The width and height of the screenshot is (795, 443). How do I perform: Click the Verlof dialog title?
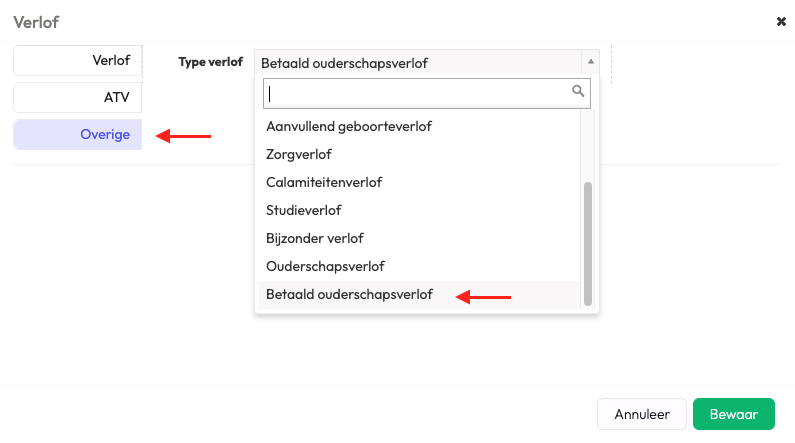[35, 21]
